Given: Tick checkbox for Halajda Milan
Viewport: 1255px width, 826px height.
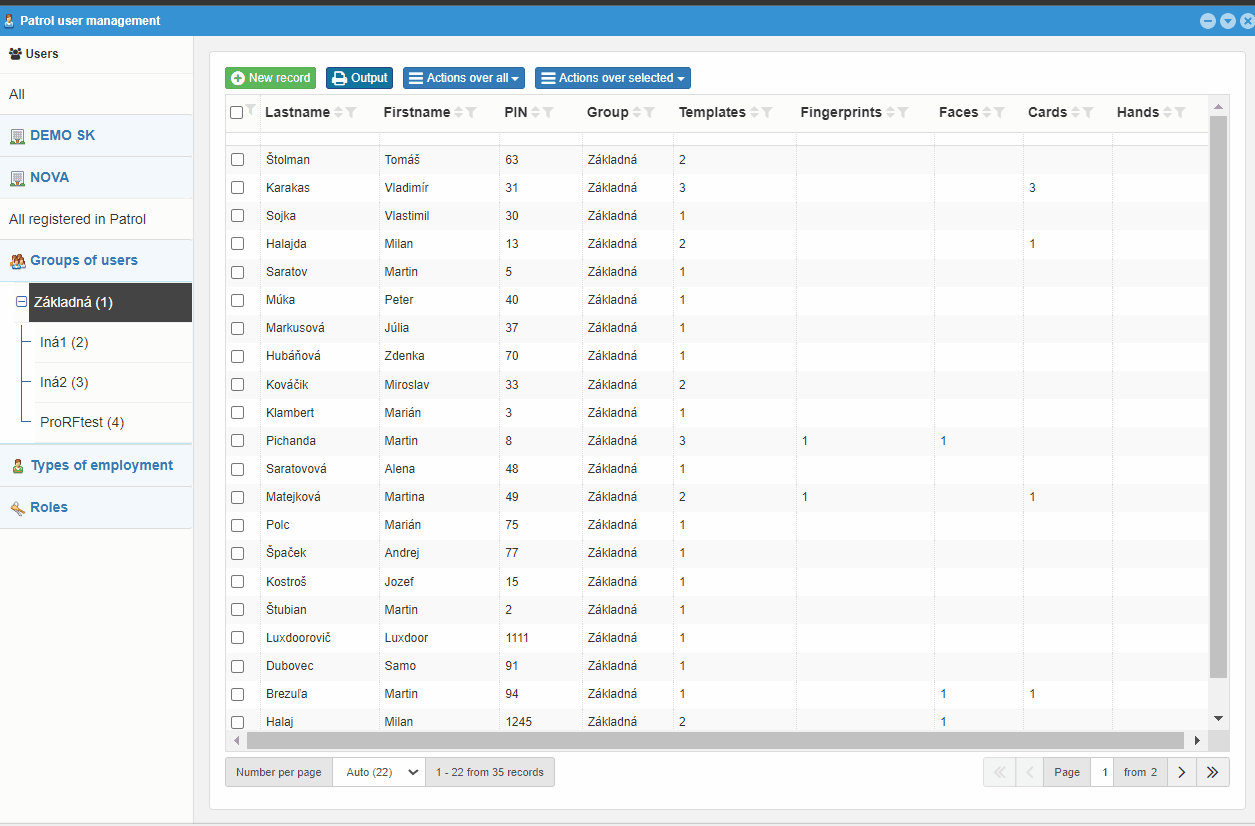Looking at the screenshot, I should tap(238, 243).
